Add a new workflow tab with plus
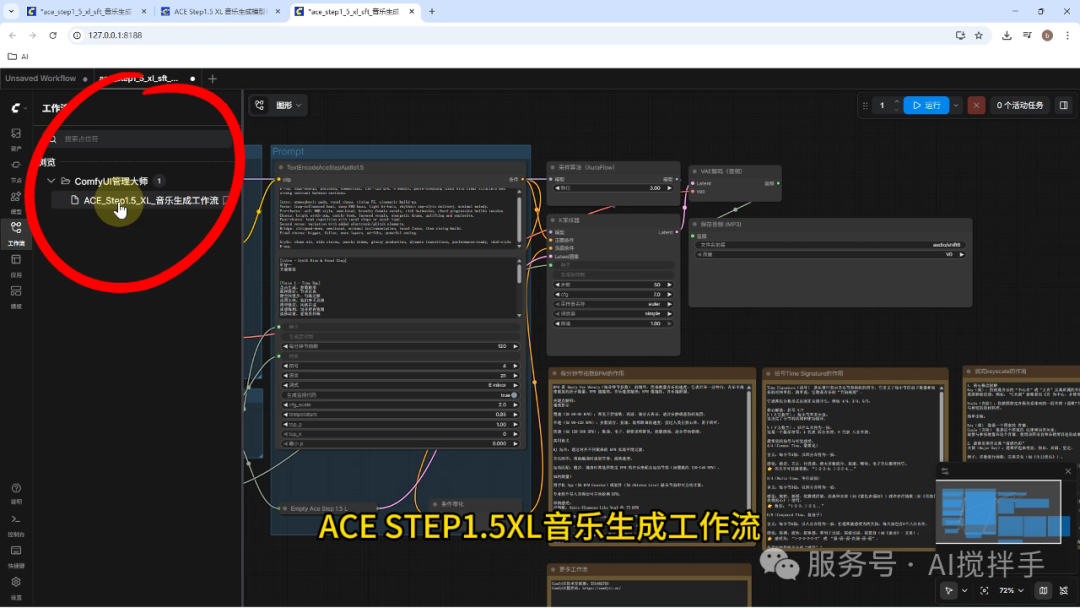1080x608 pixels. point(212,78)
